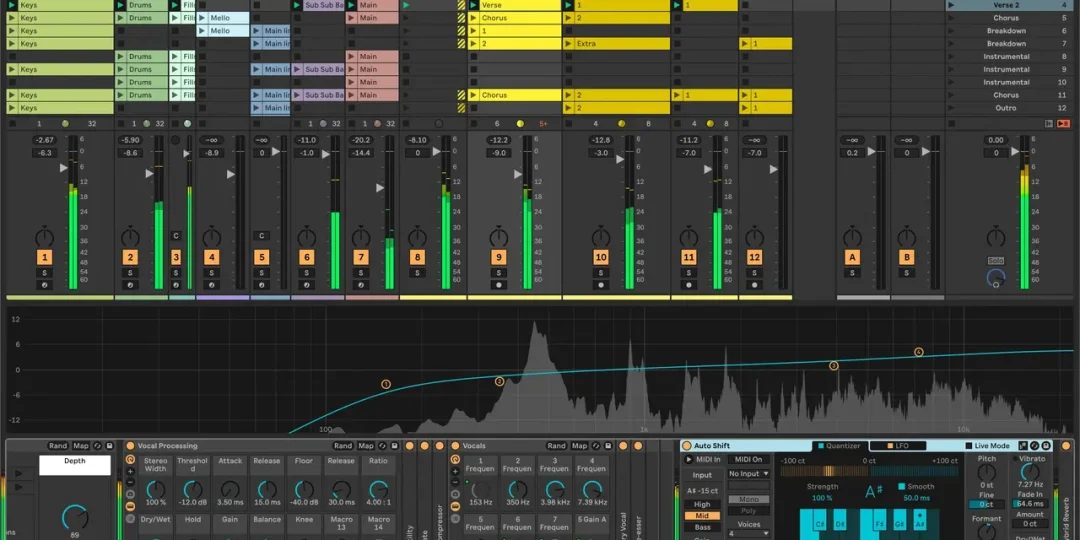
Task: Click the hot-swap icon on Auto Shift
Action: (1035, 446)
